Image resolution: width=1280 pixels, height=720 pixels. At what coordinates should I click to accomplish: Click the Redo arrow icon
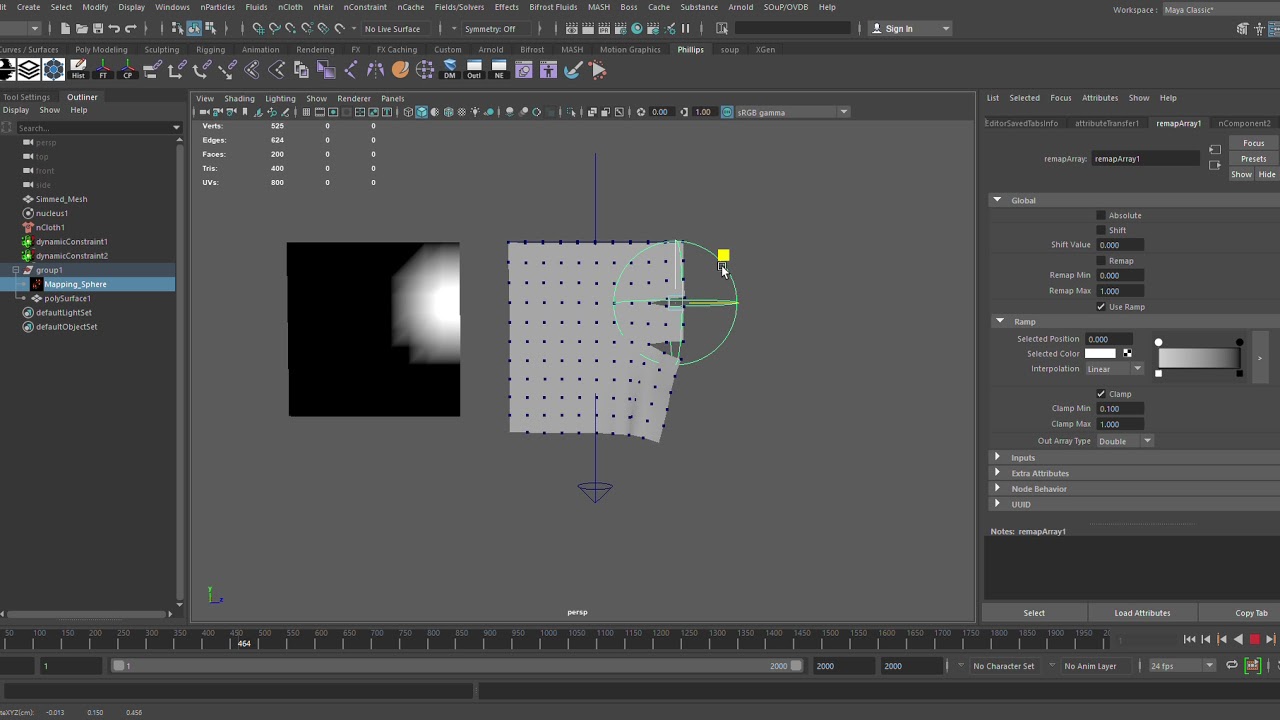131,28
